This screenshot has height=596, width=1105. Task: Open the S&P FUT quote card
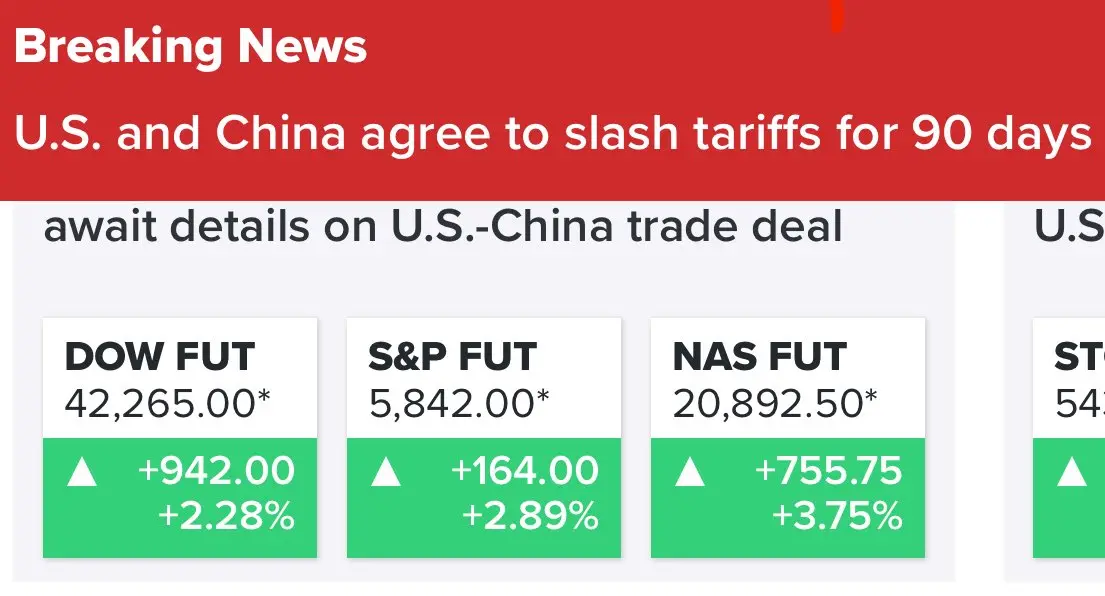coord(483,437)
